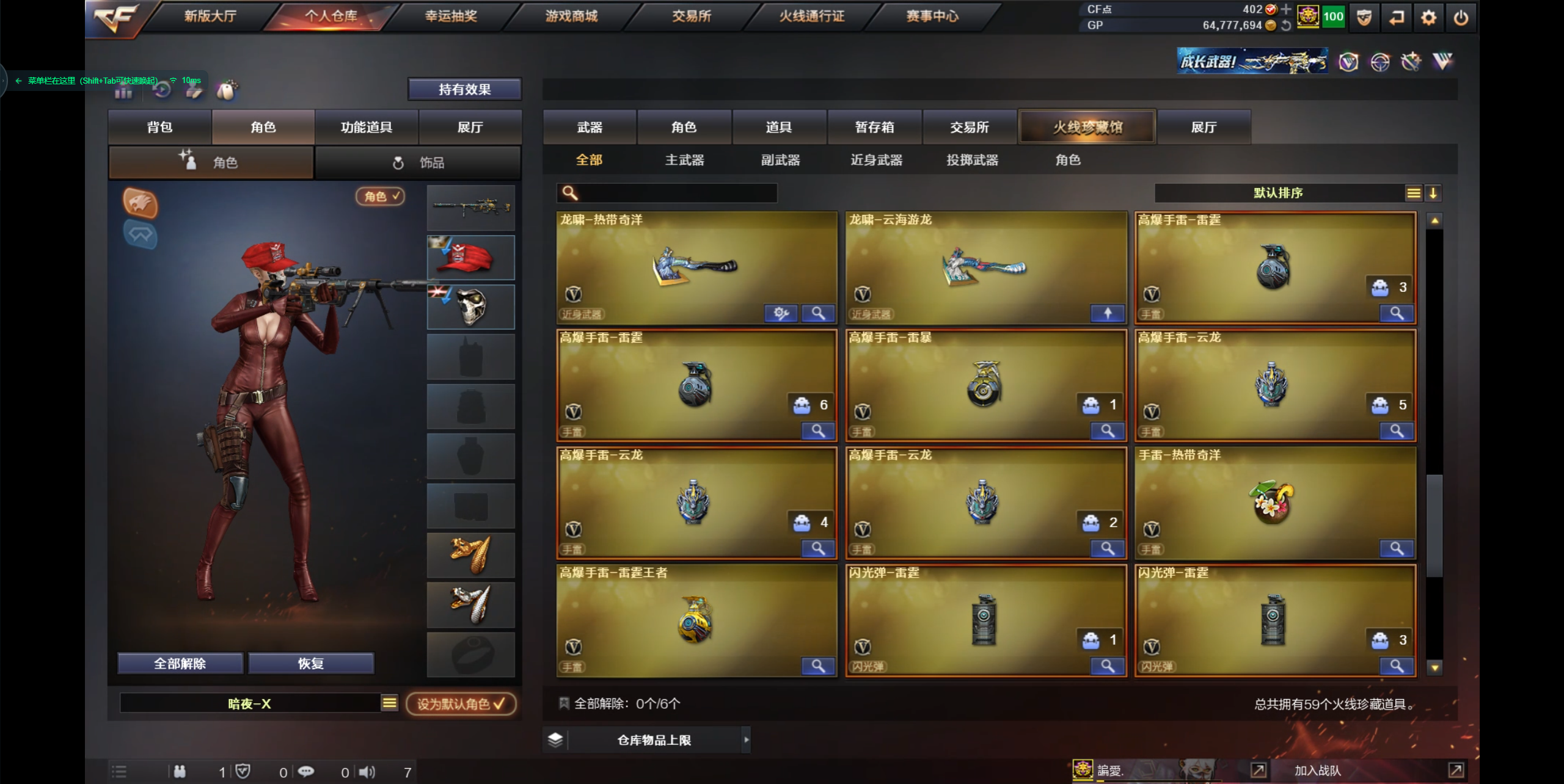
Task: Toggle the 角色 checkmark pill
Action: (381, 196)
